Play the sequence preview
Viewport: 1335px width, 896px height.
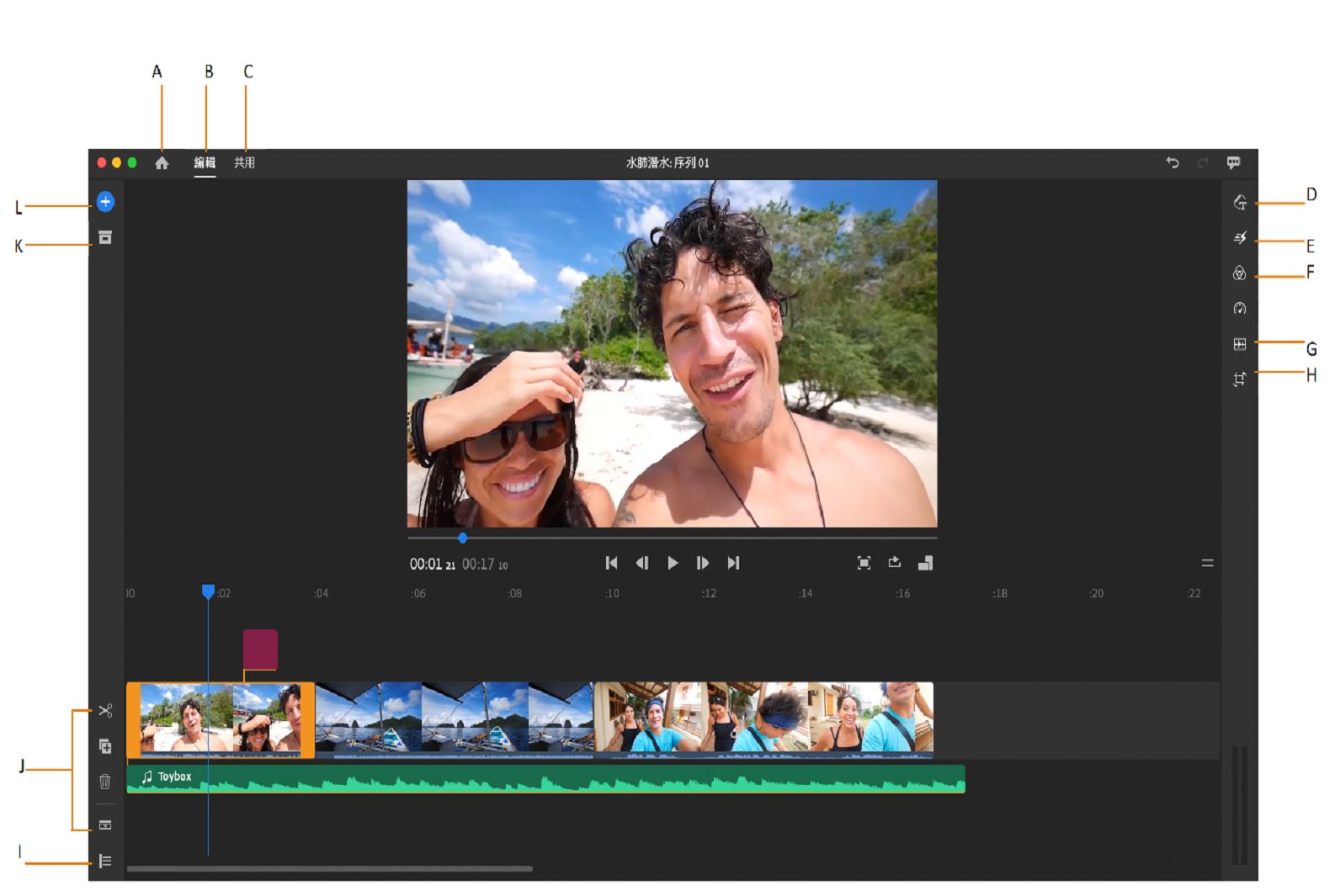[x=673, y=563]
